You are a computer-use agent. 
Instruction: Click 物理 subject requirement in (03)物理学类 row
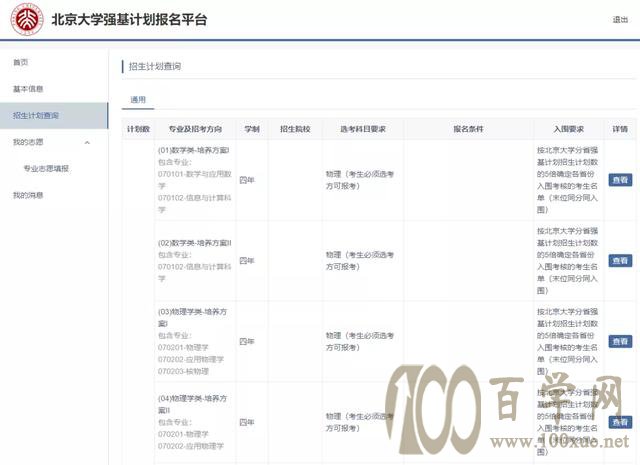click(360, 341)
